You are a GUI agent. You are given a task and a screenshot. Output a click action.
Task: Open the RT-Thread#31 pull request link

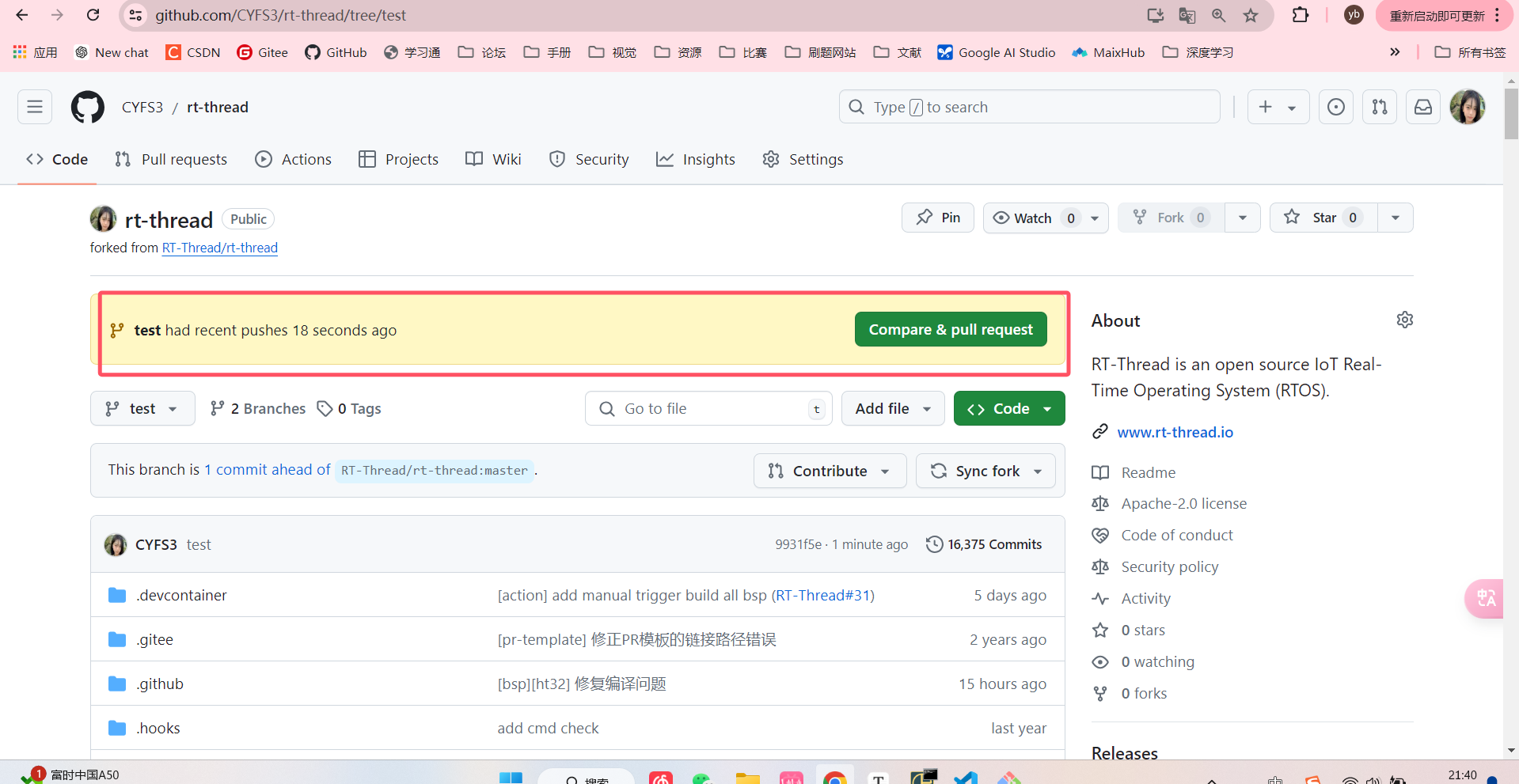click(823, 595)
